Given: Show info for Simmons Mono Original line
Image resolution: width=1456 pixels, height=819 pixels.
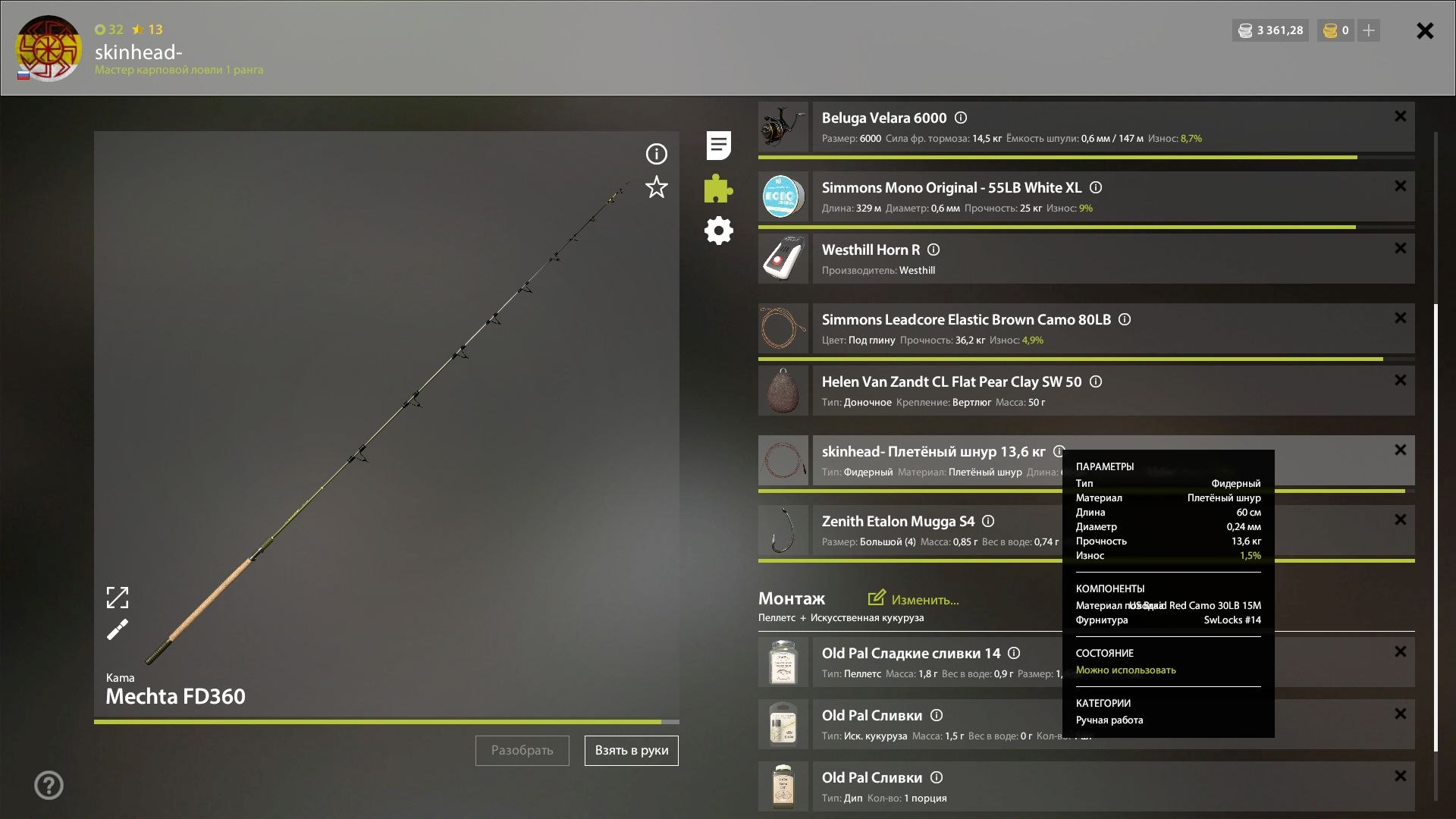Looking at the screenshot, I should coord(1095,187).
